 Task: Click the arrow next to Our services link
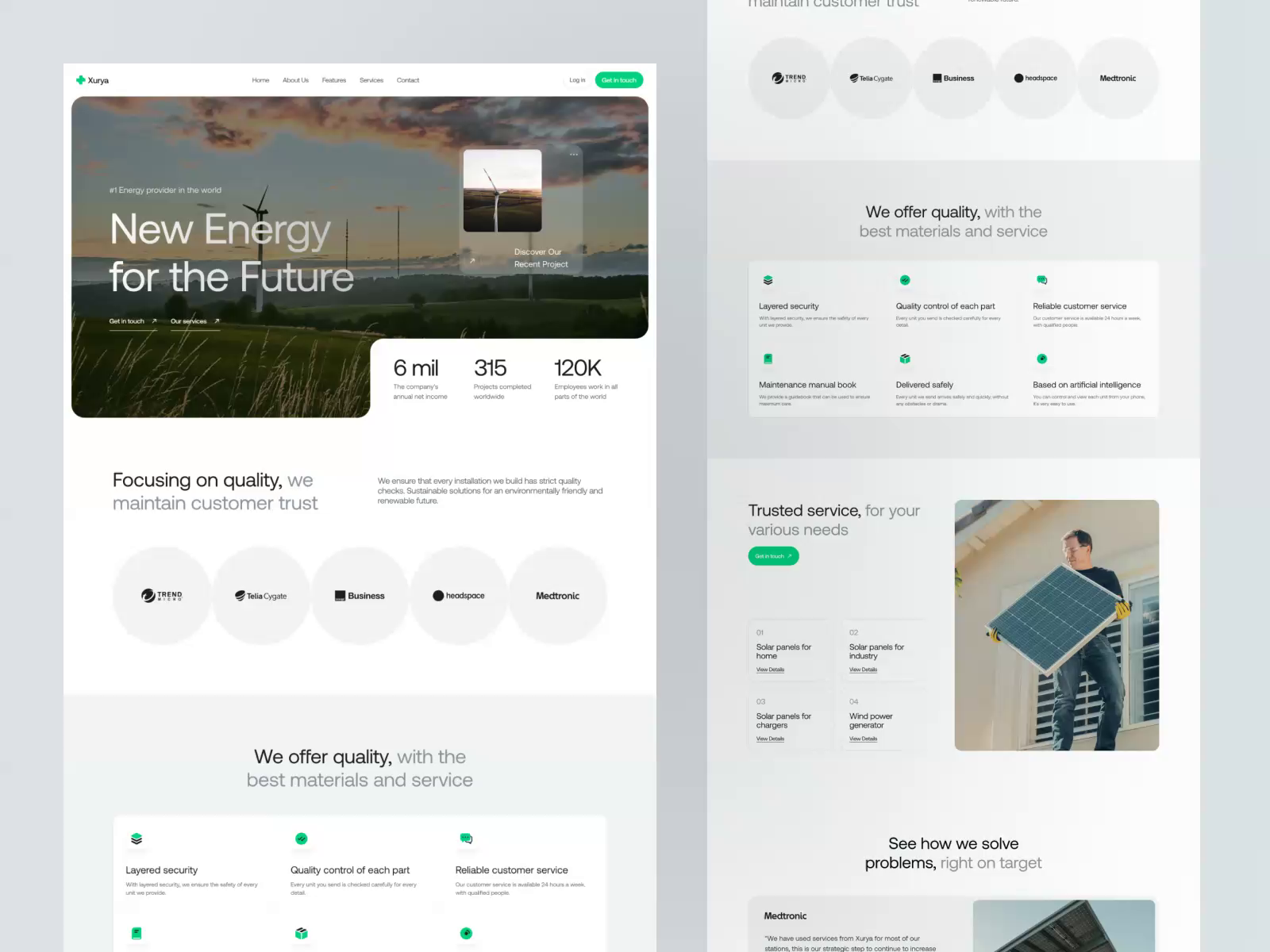pos(217,321)
